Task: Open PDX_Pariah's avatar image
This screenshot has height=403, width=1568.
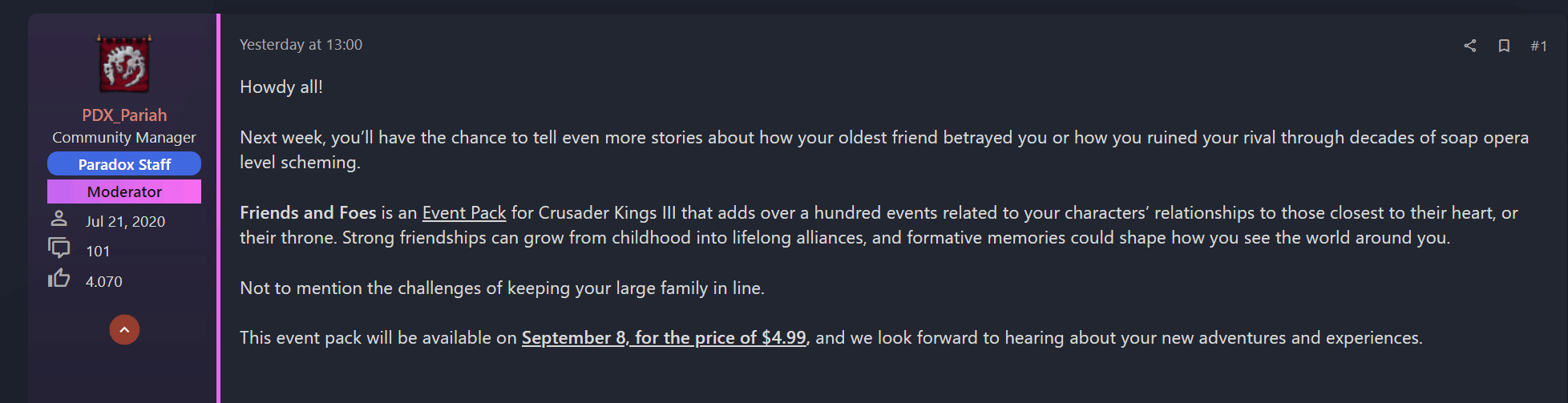Action: [x=124, y=63]
